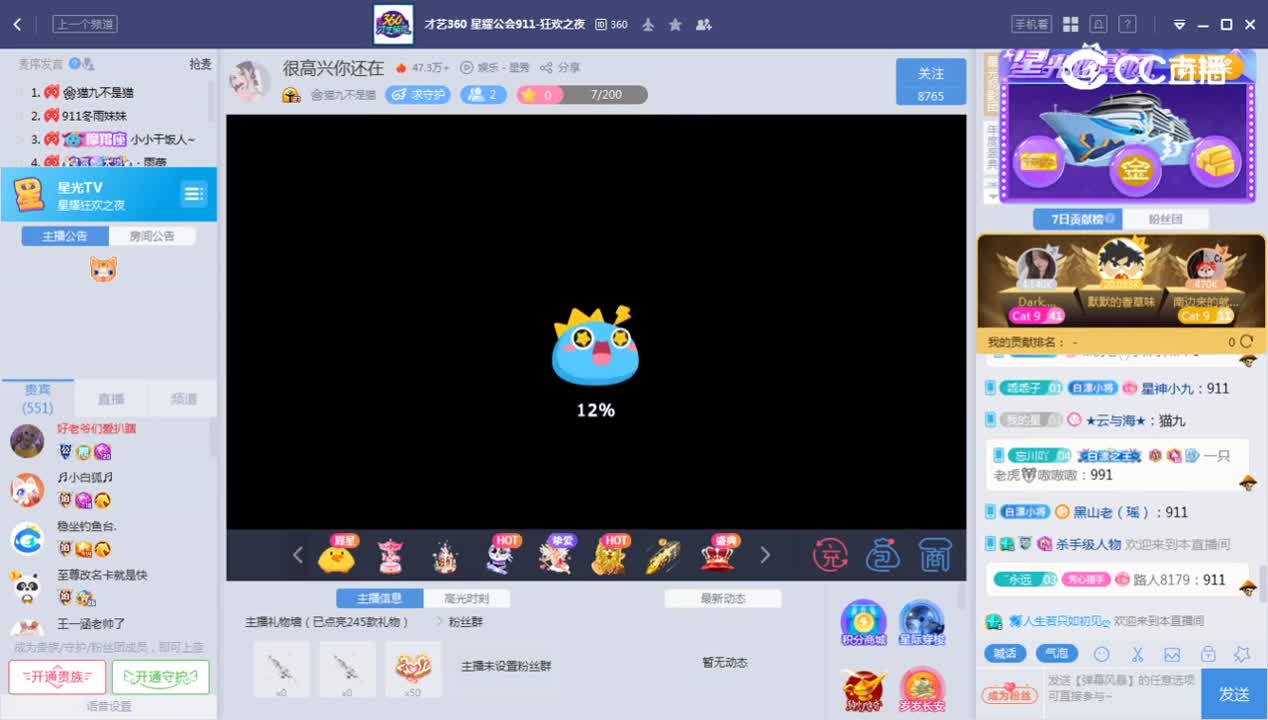Click the 求守护 guard request badge

click(x=418, y=95)
